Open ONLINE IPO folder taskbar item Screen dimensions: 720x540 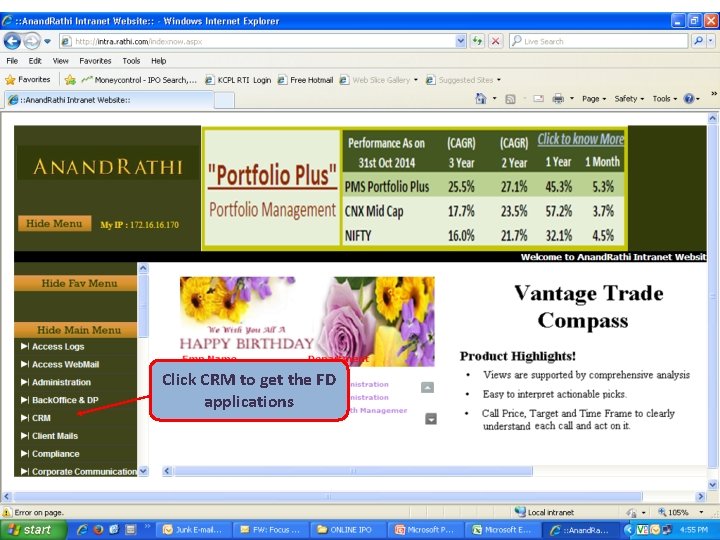point(348,530)
